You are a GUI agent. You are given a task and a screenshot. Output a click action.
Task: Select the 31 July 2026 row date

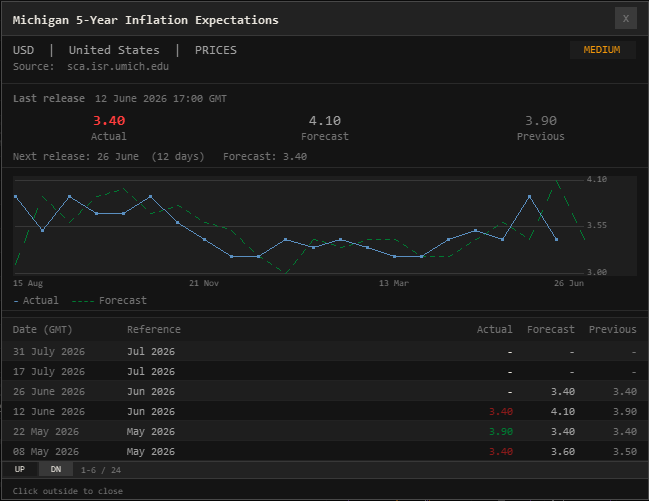[x=49, y=352]
